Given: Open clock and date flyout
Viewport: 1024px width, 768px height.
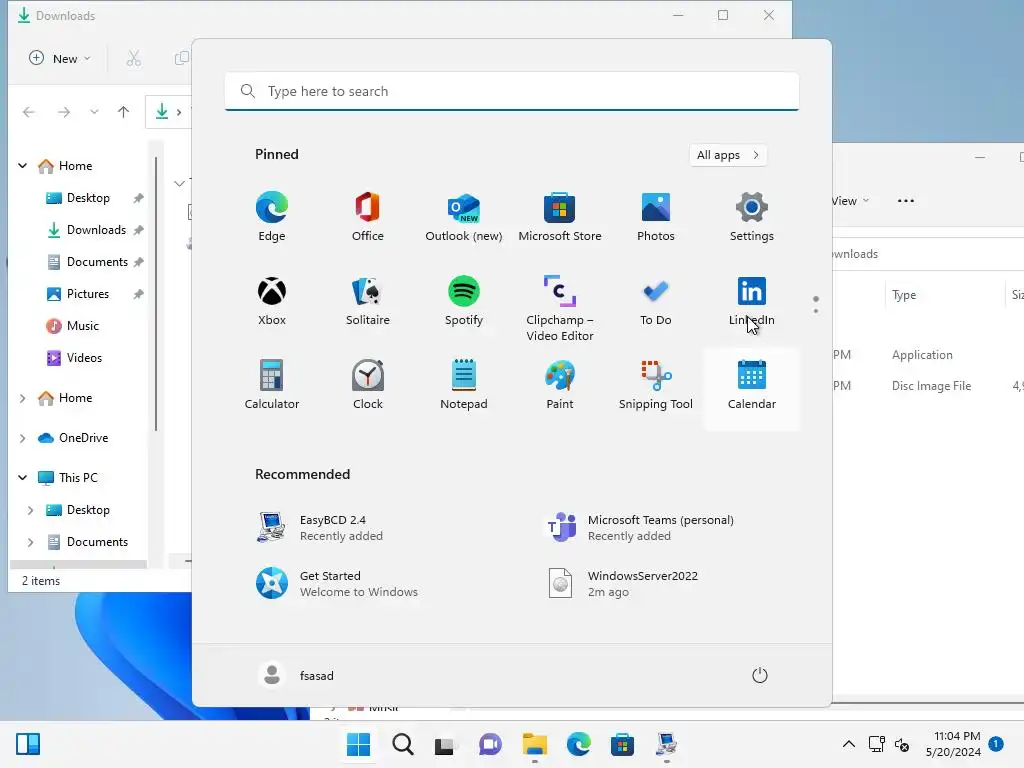Looking at the screenshot, I should pyautogui.click(x=953, y=744).
